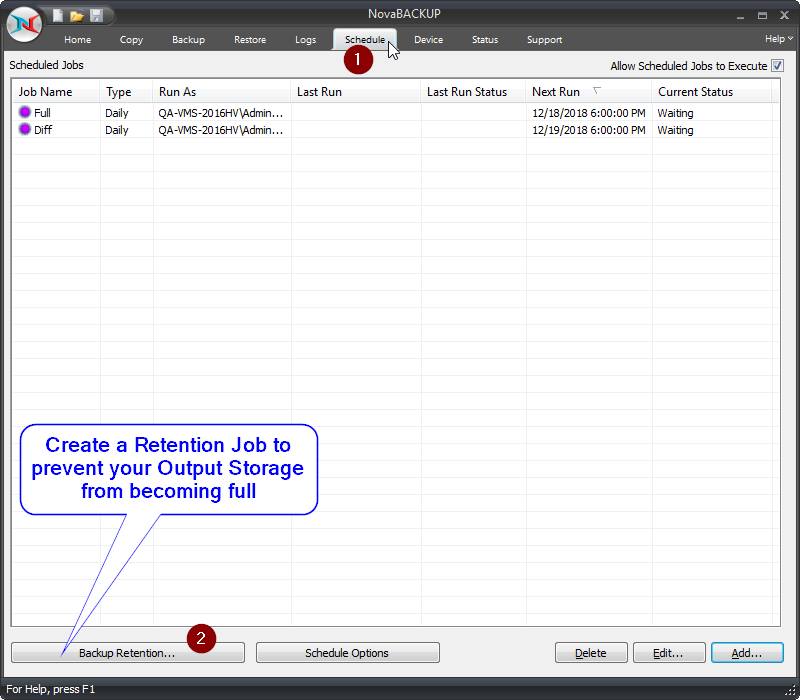Image resolution: width=800 pixels, height=700 pixels.
Task: Click the Add... button
Action: point(747,653)
